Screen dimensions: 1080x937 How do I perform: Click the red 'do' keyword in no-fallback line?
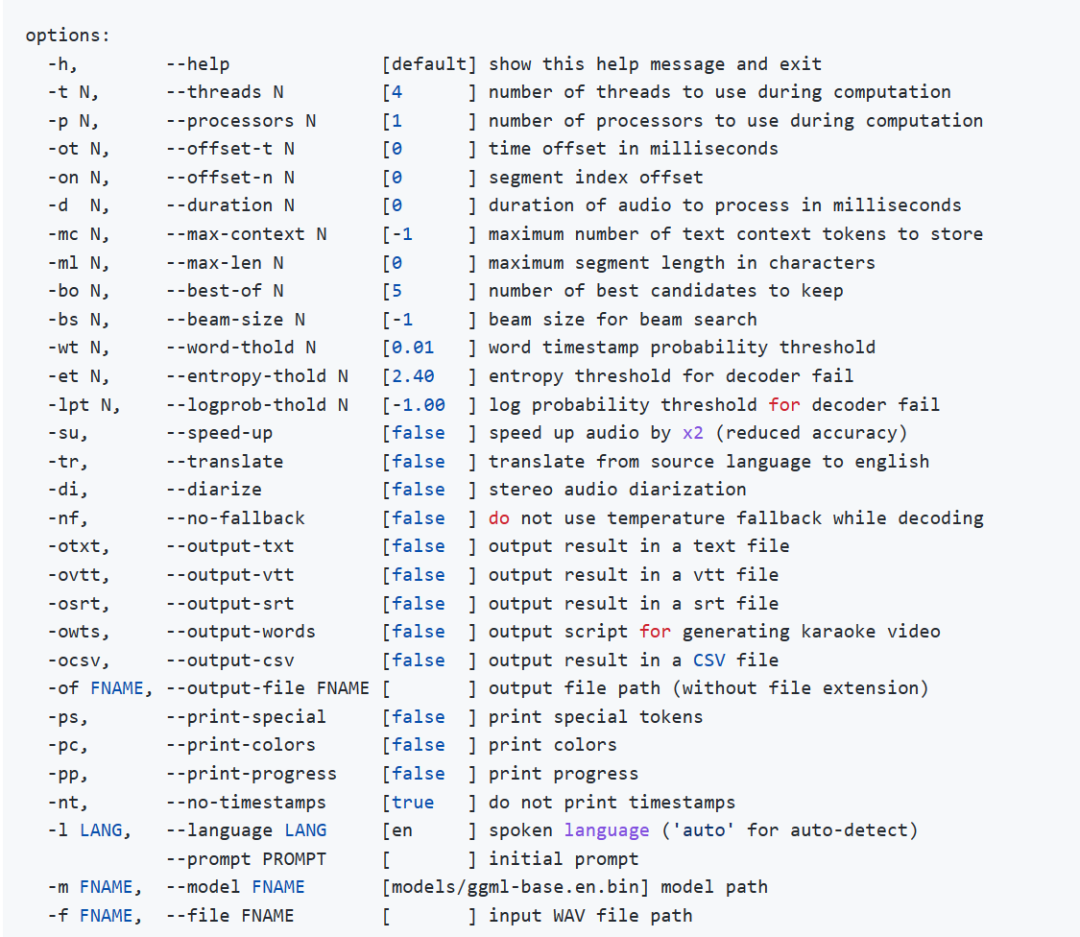tap(499, 518)
